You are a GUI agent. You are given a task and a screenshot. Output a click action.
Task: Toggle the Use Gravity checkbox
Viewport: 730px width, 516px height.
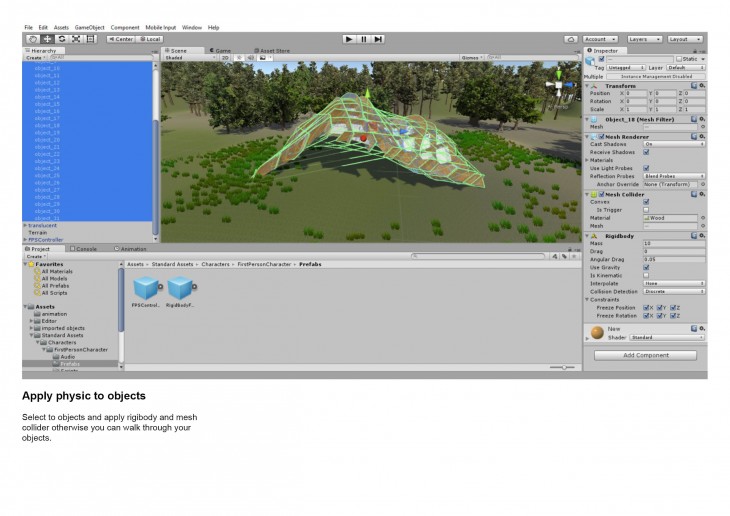tap(646, 267)
